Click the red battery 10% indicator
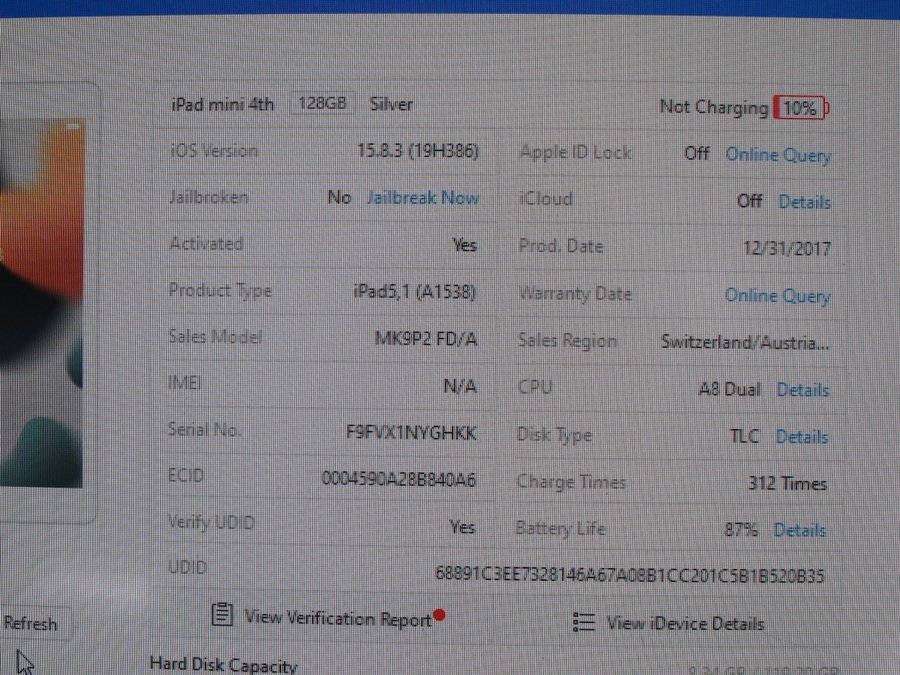900x675 pixels. click(800, 108)
